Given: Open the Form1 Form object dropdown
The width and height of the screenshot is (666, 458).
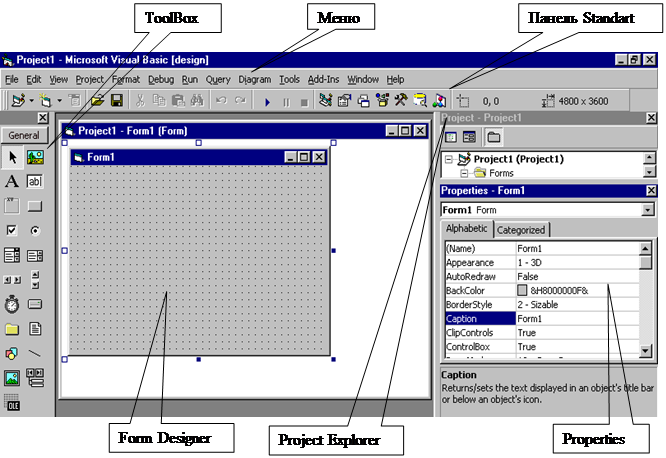Looking at the screenshot, I should coord(647,210).
